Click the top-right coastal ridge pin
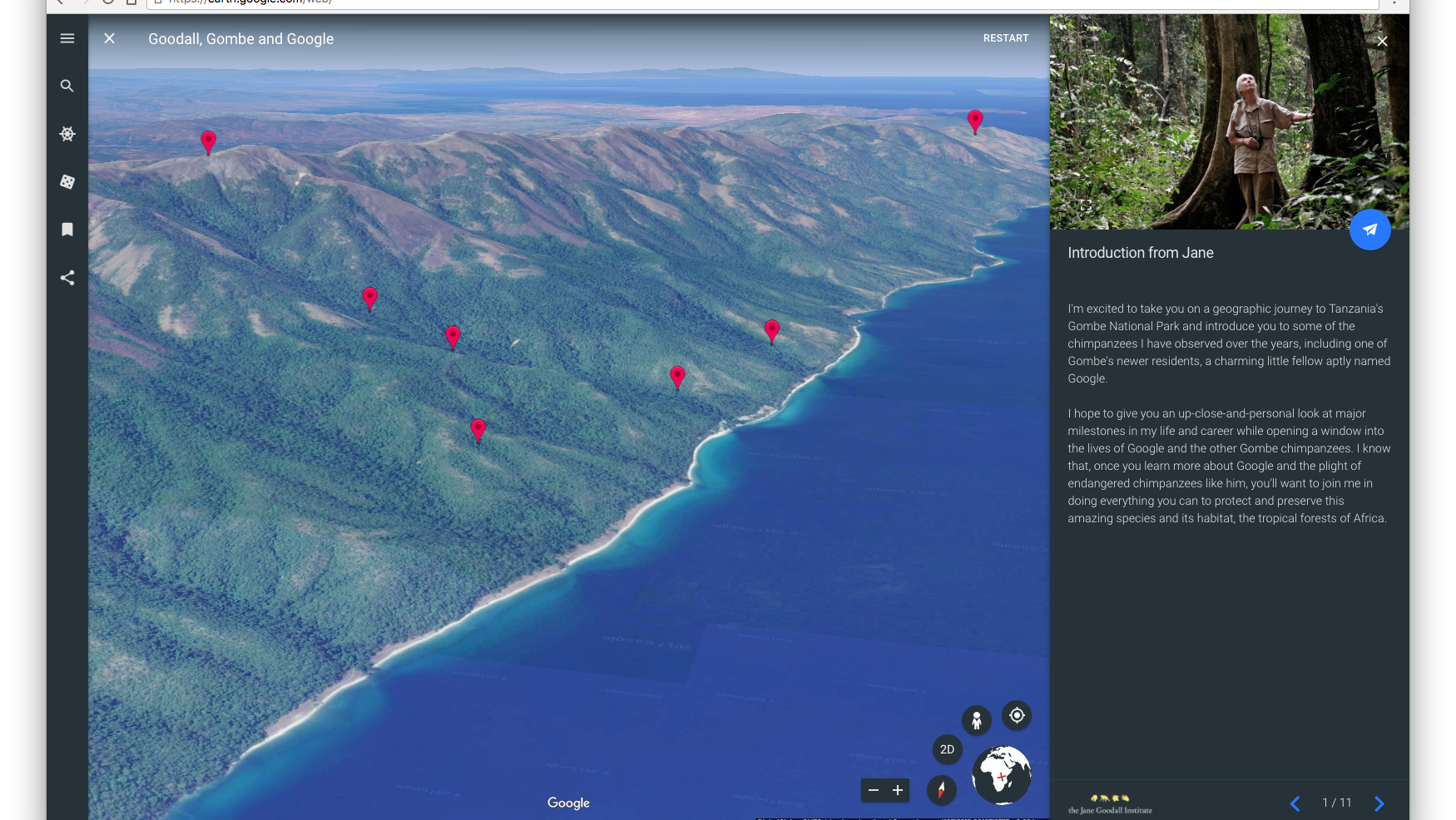The height and width of the screenshot is (820, 1456). click(x=975, y=121)
